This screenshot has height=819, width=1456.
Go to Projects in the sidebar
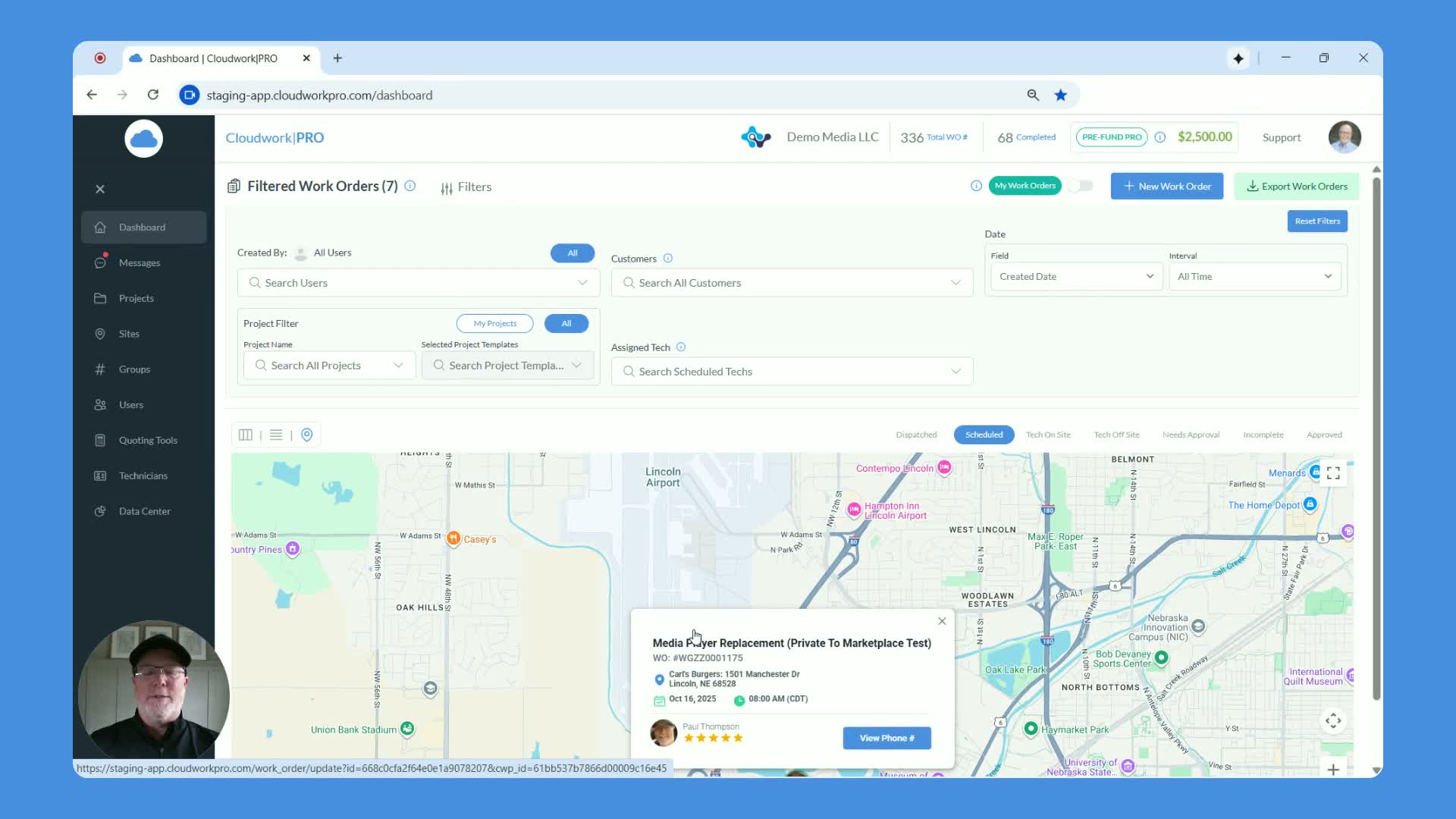point(143,299)
